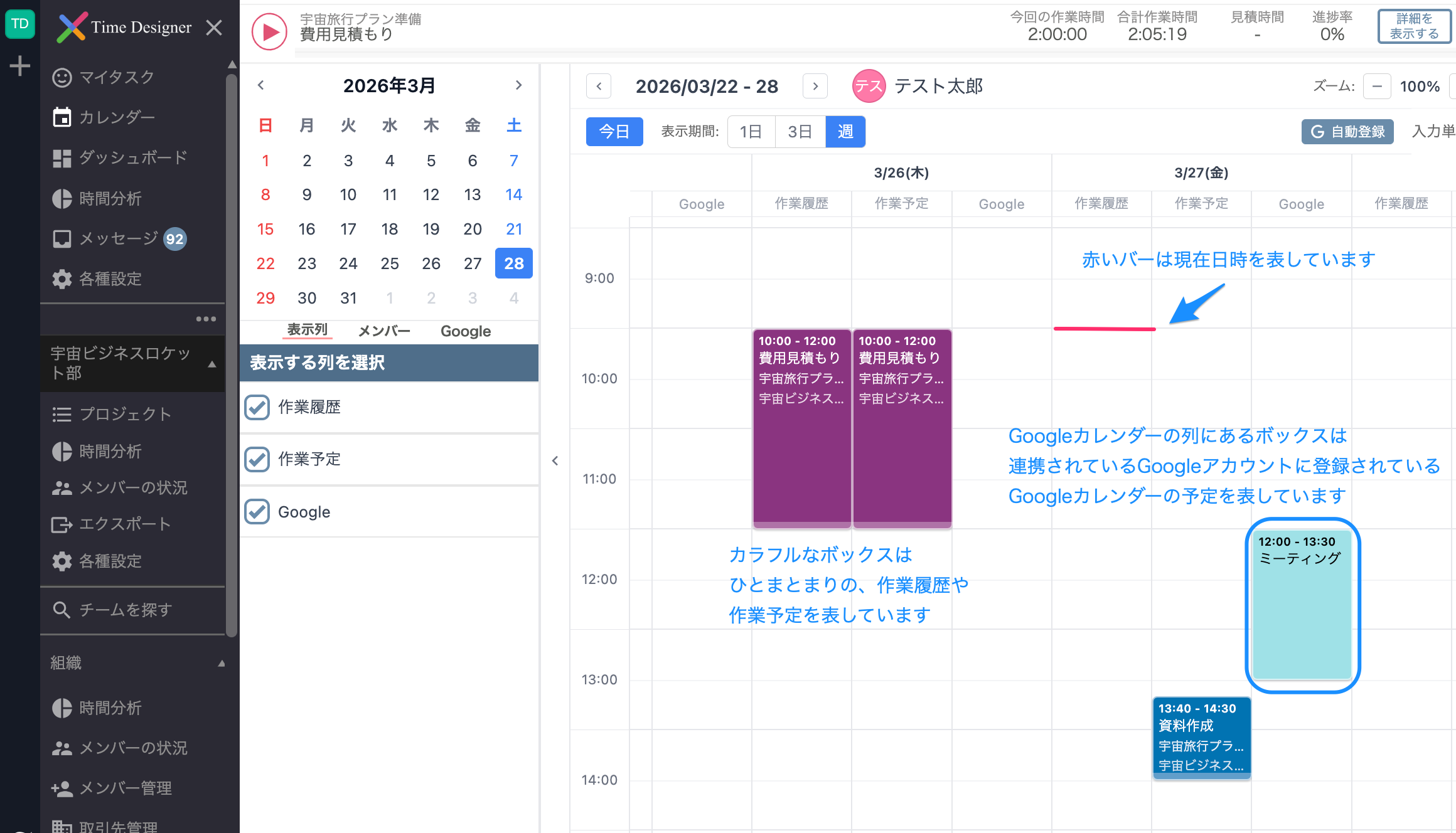Click the チームを探す search icon
This screenshot has height=833, width=1456.
[62, 610]
